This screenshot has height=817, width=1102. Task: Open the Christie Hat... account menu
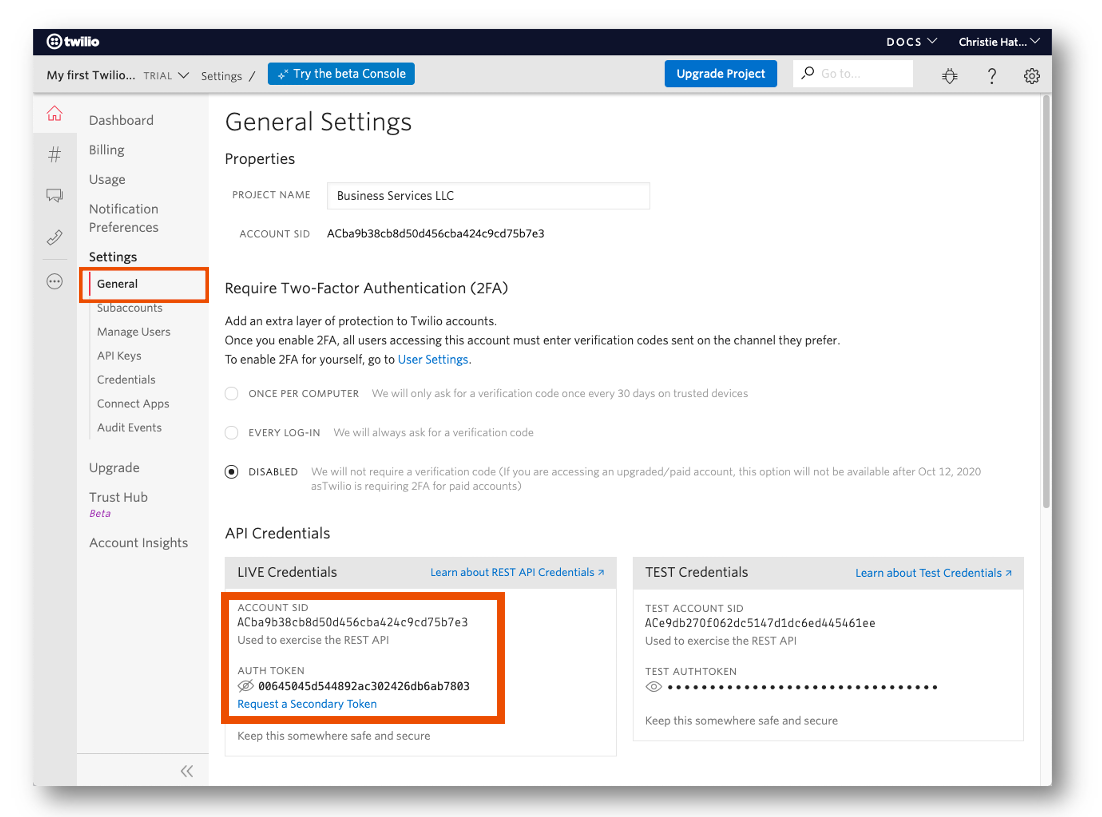(999, 41)
